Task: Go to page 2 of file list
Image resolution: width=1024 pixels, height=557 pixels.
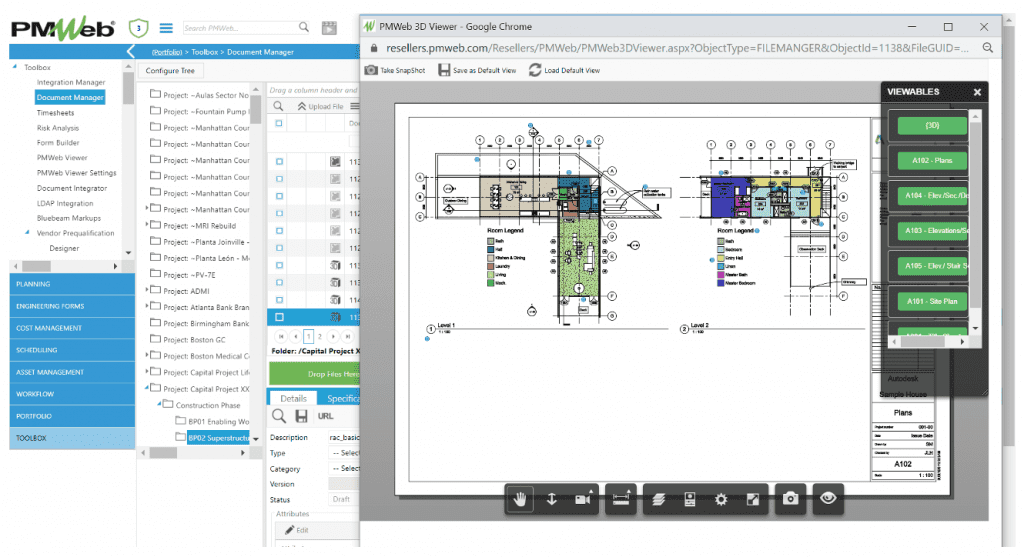Action: [x=319, y=336]
